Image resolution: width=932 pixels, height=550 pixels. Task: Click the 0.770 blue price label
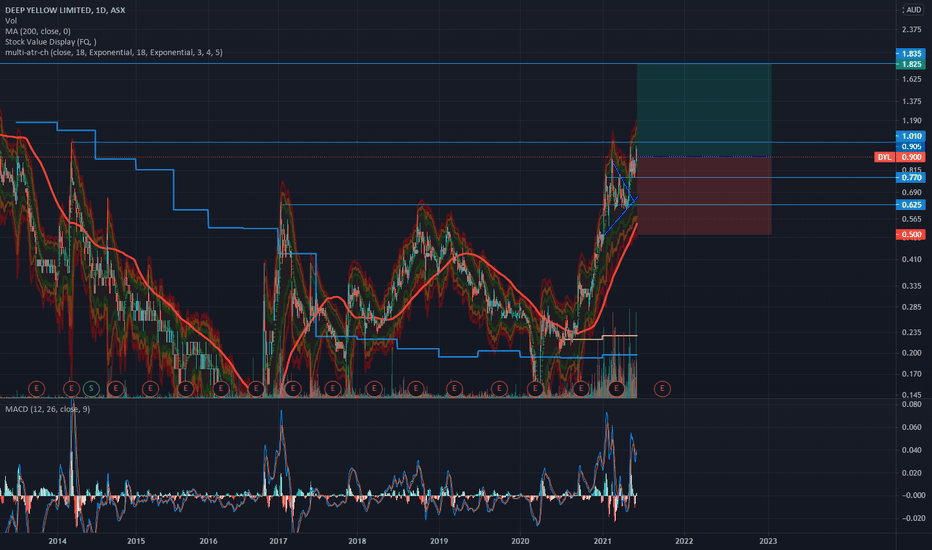coord(910,177)
